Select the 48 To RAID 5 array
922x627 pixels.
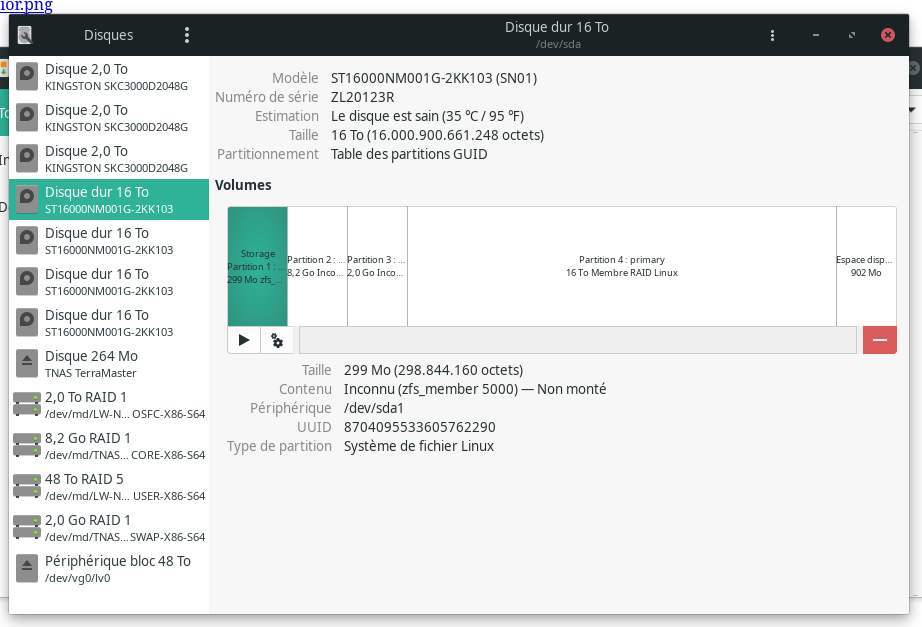click(x=108, y=487)
